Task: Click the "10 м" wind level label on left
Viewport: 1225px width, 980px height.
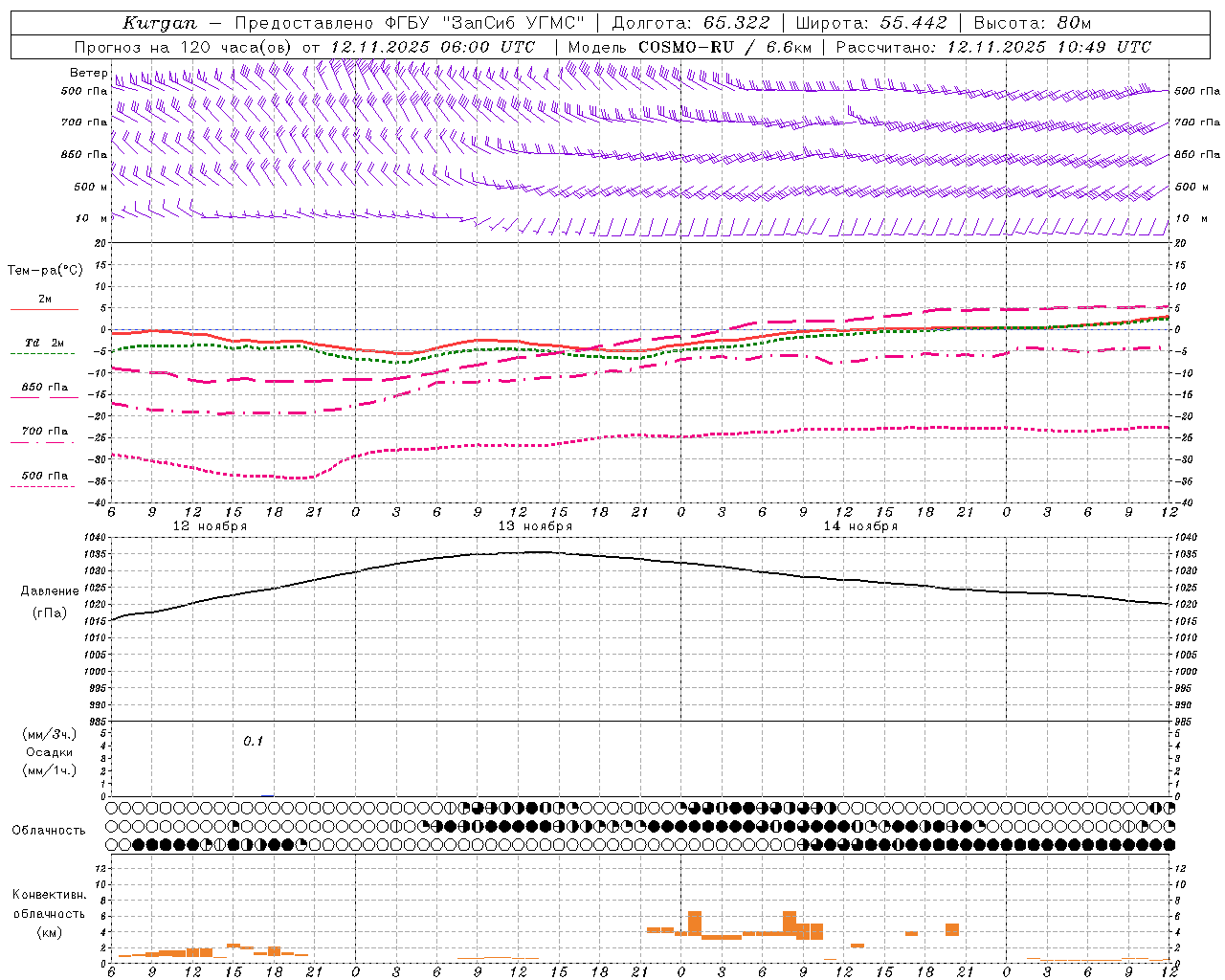Action: pyautogui.click(x=91, y=219)
